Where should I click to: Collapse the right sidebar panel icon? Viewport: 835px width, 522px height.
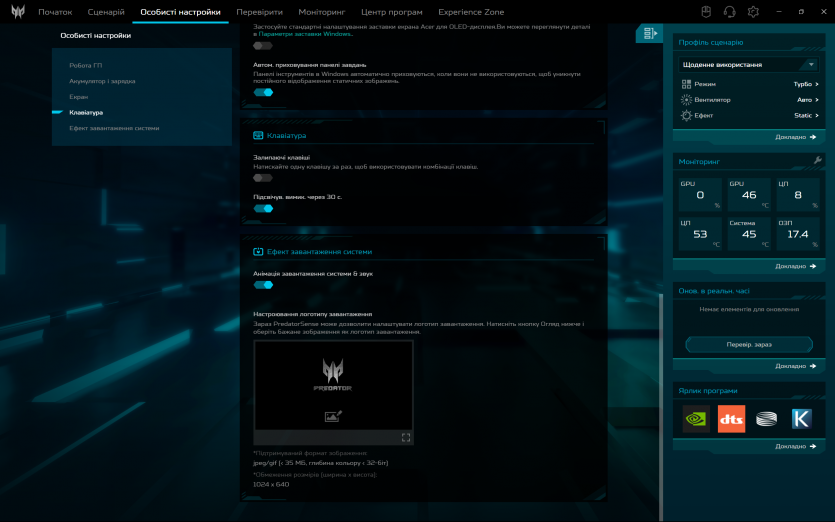pyautogui.click(x=650, y=33)
